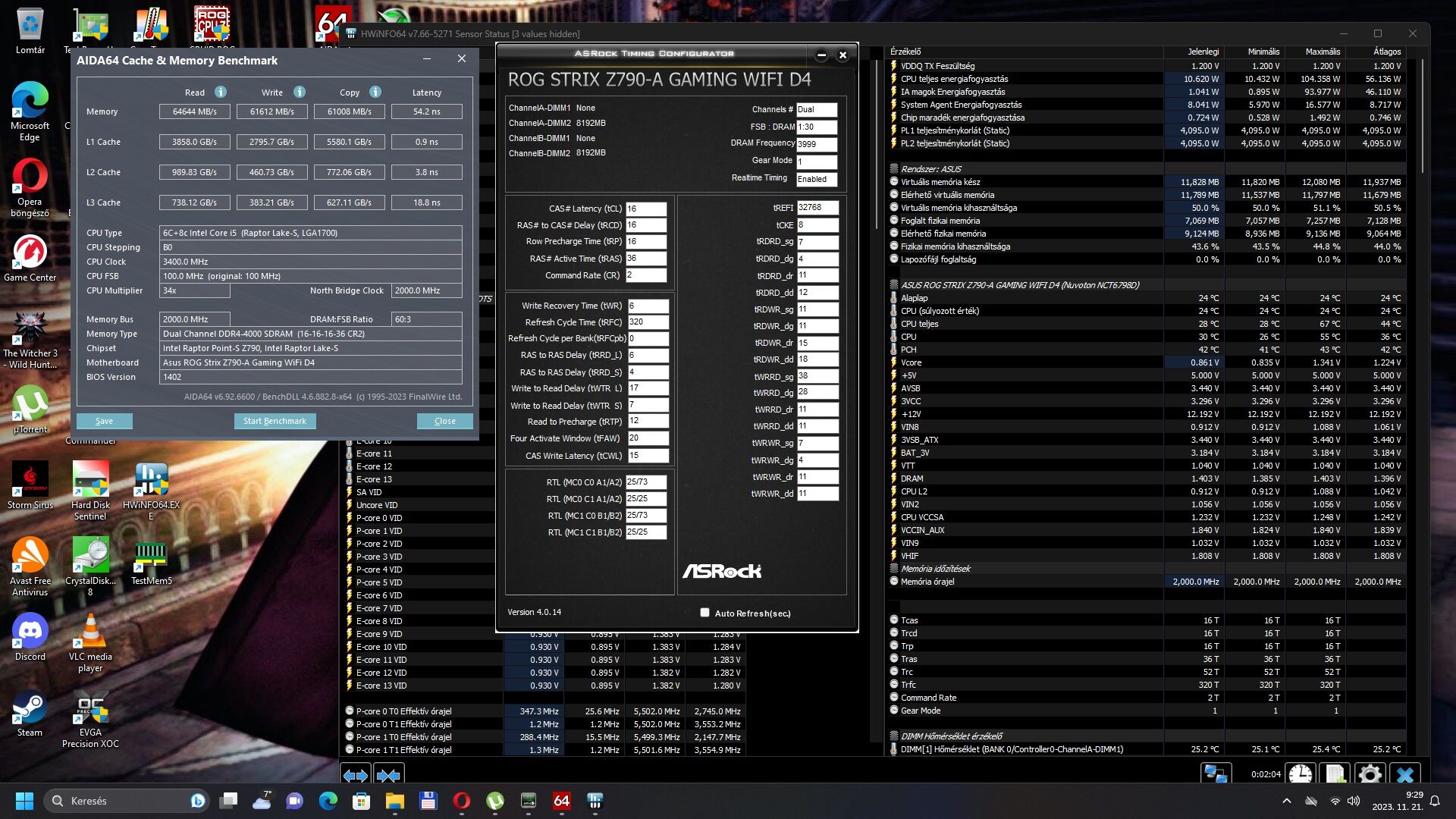Viewport: 1456px width, 819px height.
Task: Click Memory Latency 54.2 ns value
Action: [x=426, y=111]
